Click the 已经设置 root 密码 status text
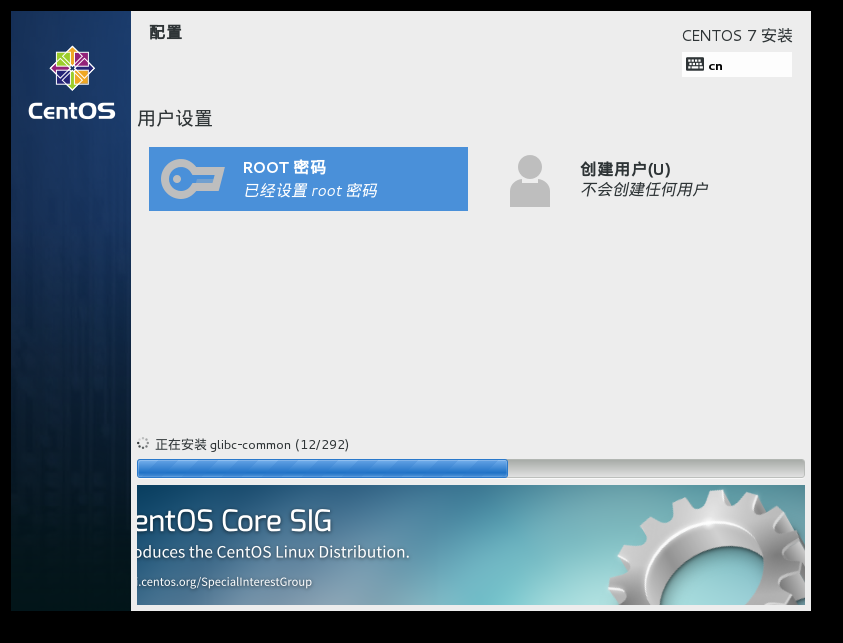The height and width of the screenshot is (643, 843). point(310,190)
